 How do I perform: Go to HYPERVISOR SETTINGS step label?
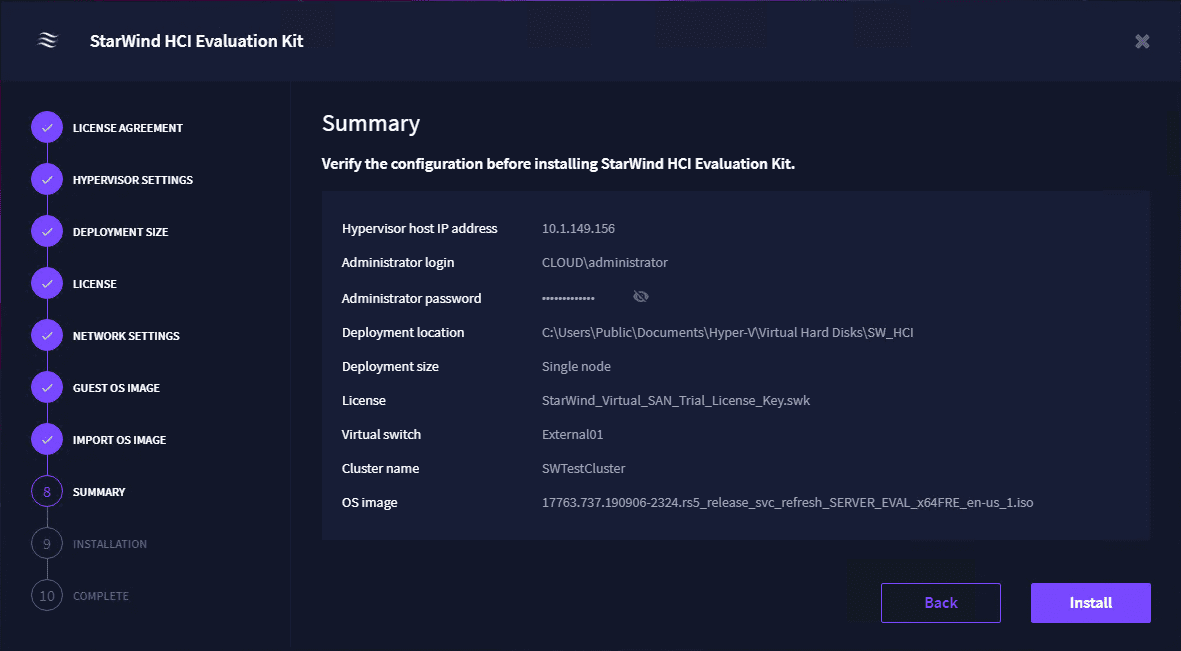(x=133, y=180)
